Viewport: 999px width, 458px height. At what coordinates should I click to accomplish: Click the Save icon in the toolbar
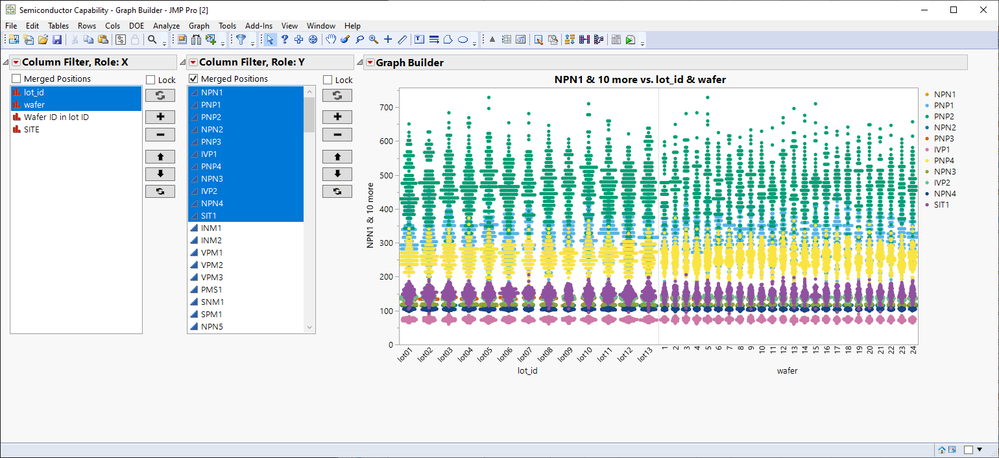tap(57, 40)
